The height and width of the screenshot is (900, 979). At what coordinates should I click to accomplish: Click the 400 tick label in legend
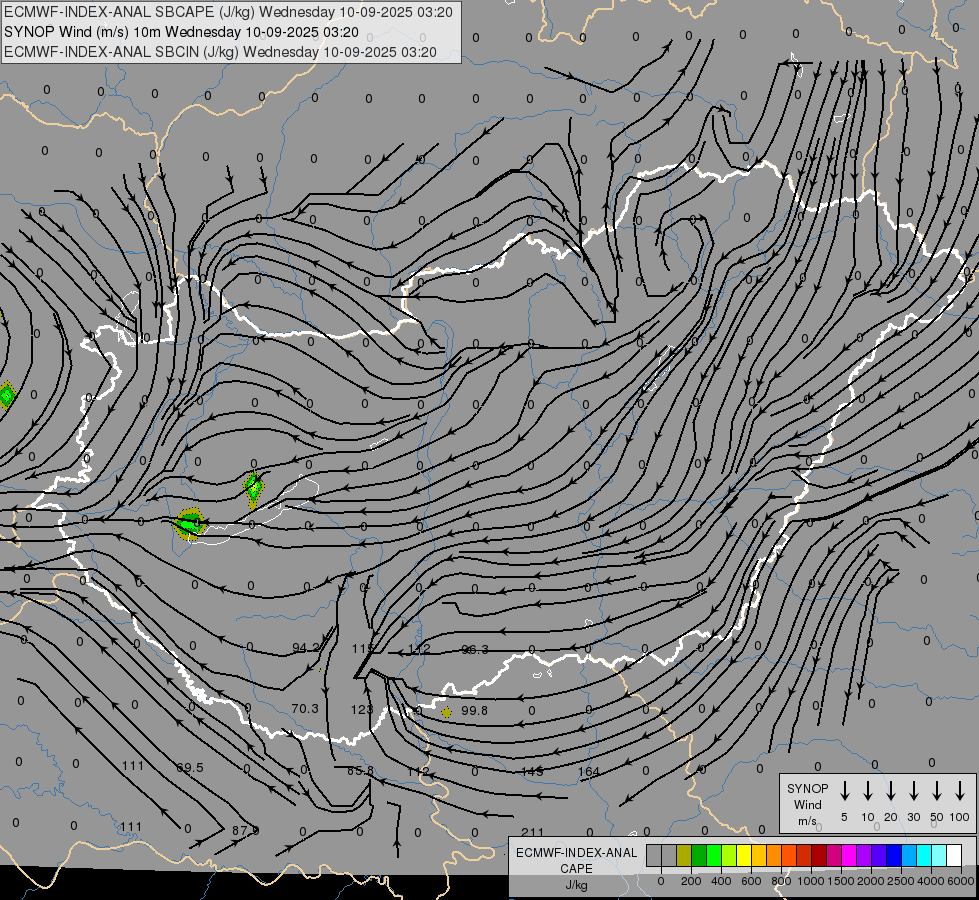point(721,881)
